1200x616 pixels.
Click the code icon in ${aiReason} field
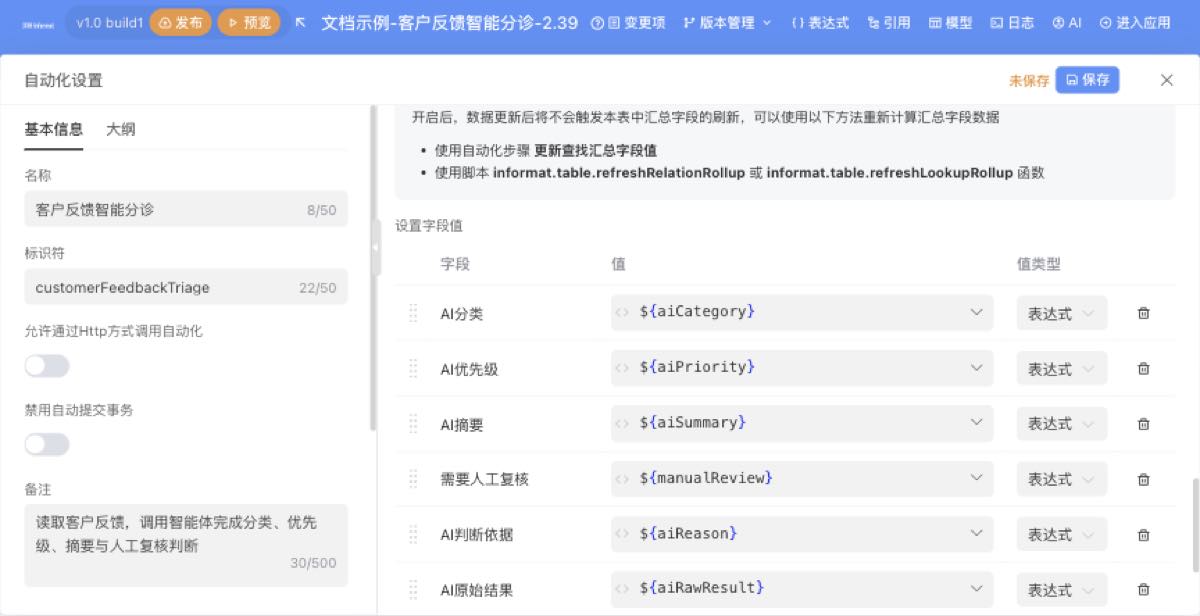622,534
